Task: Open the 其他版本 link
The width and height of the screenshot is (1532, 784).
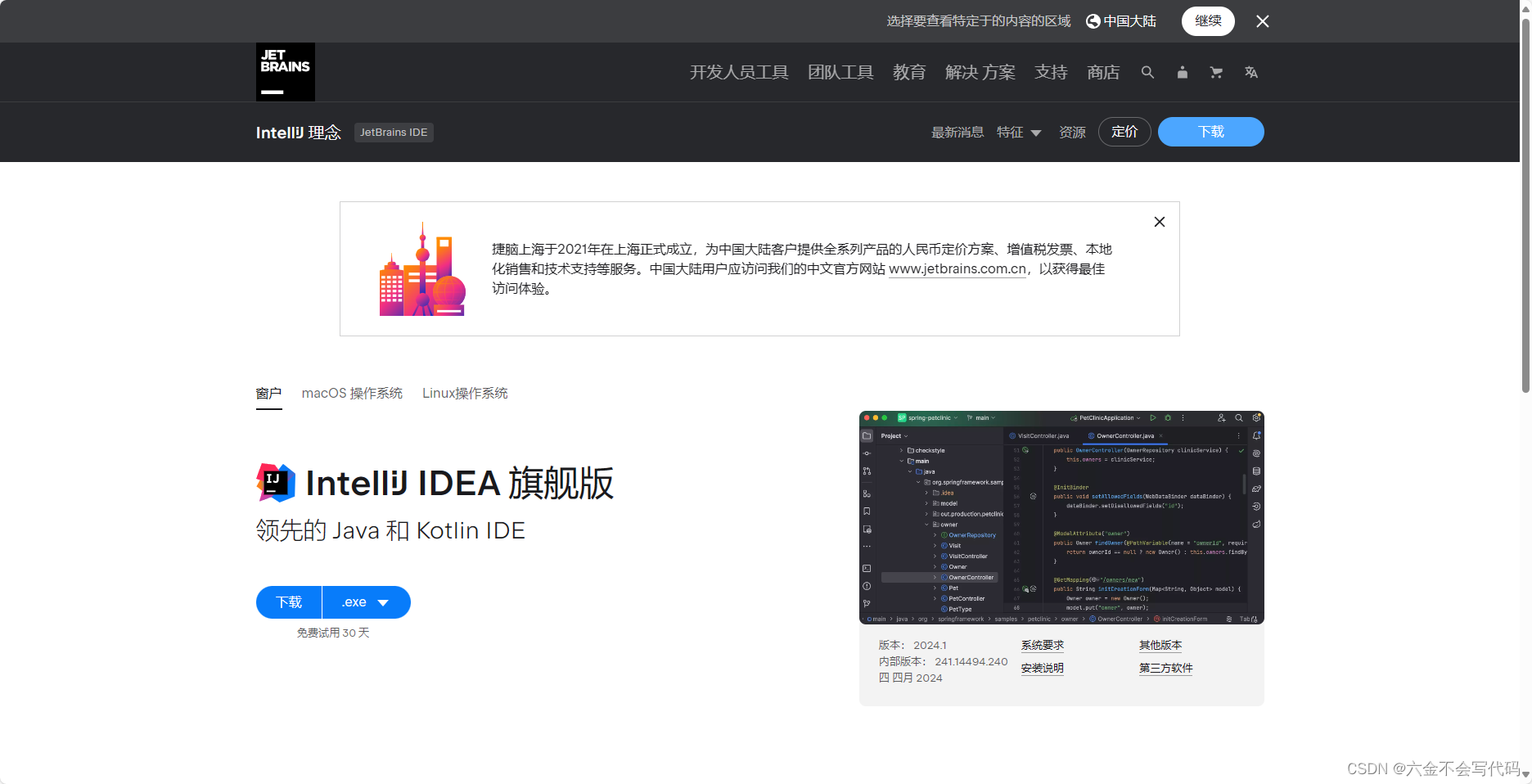Action: [x=1160, y=646]
